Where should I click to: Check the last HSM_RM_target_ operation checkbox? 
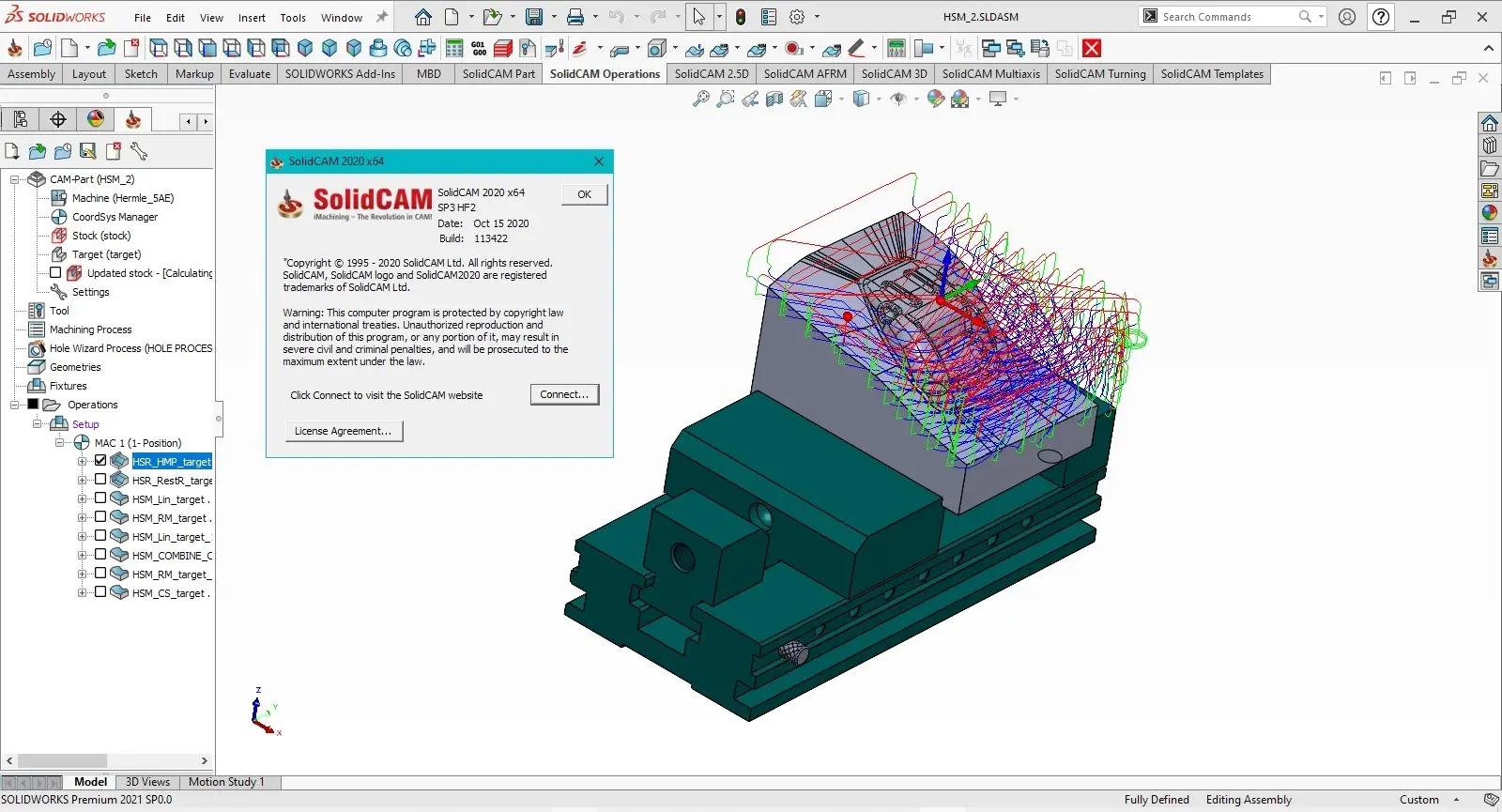pos(100,574)
